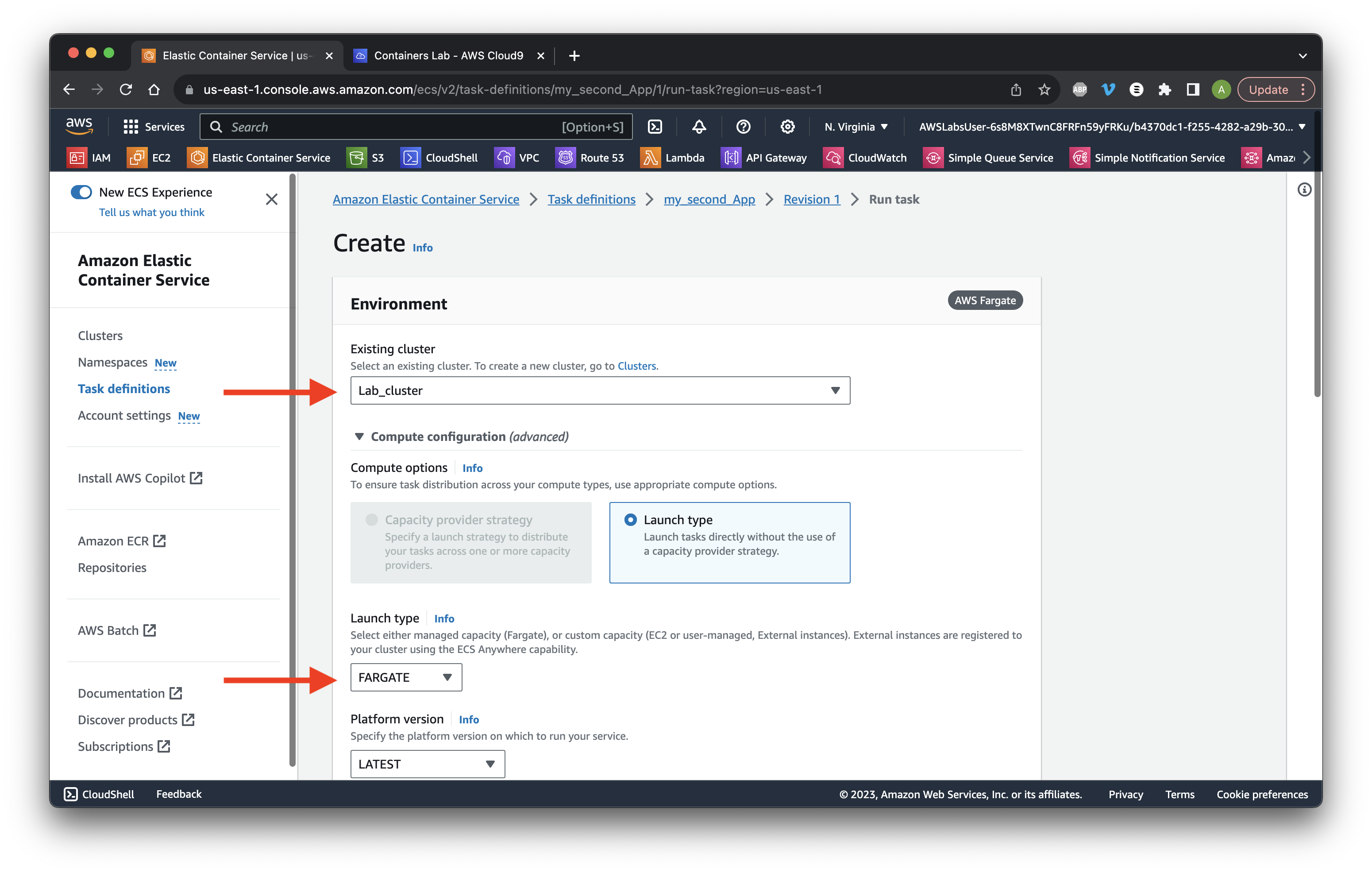Open Route 53 shortcut in favorites bar
1372x873 pixels.
coord(590,158)
